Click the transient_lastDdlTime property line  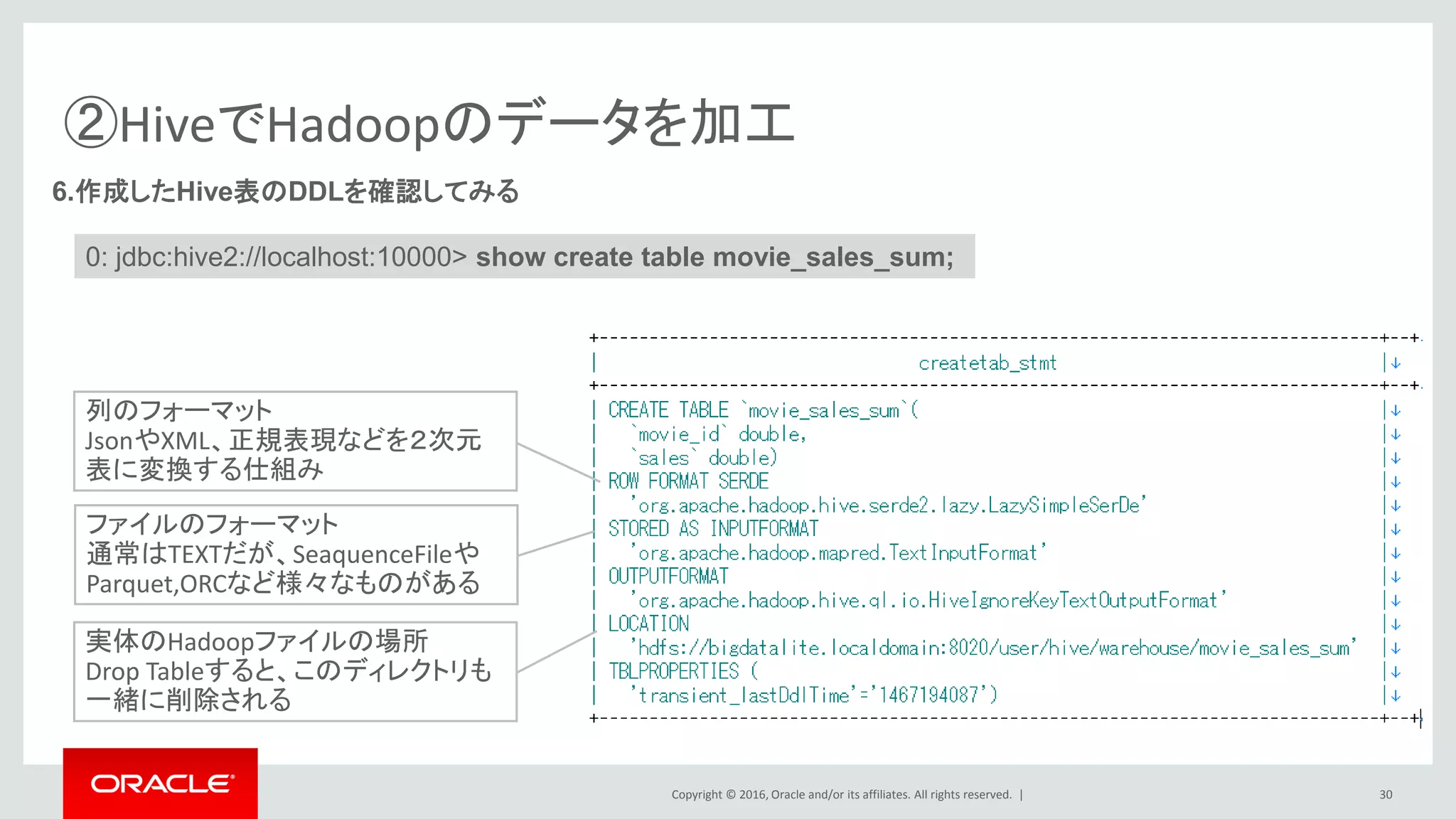pyautogui.click(x=814, y=695)
